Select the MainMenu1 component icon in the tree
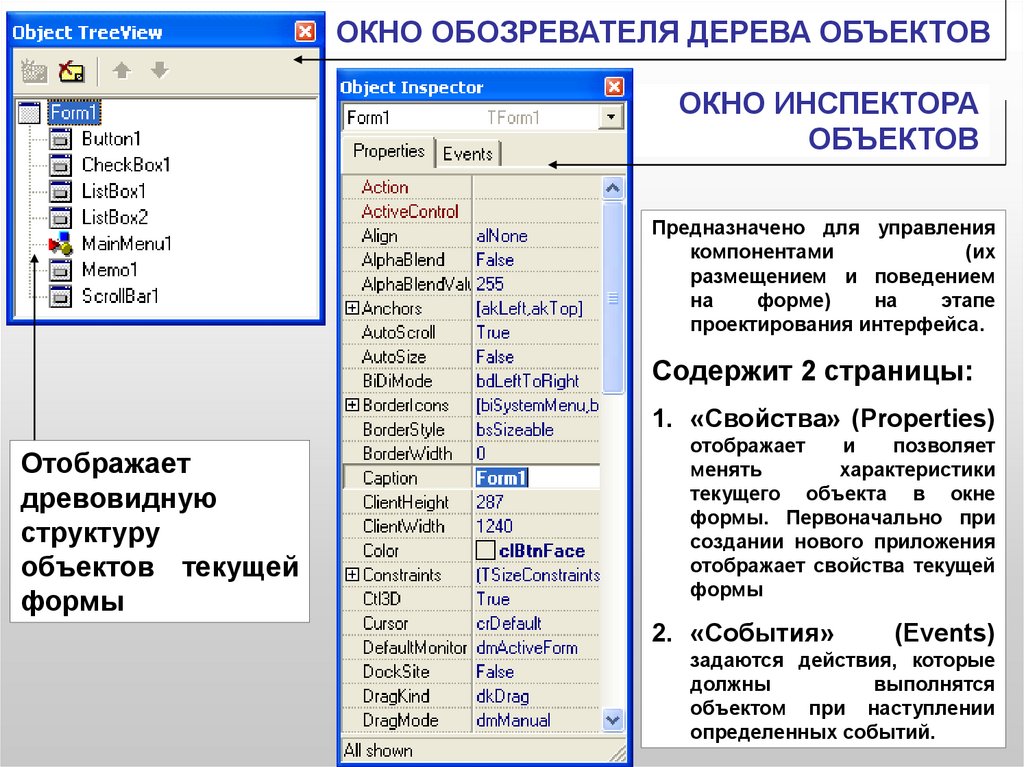 coord(61,243)
